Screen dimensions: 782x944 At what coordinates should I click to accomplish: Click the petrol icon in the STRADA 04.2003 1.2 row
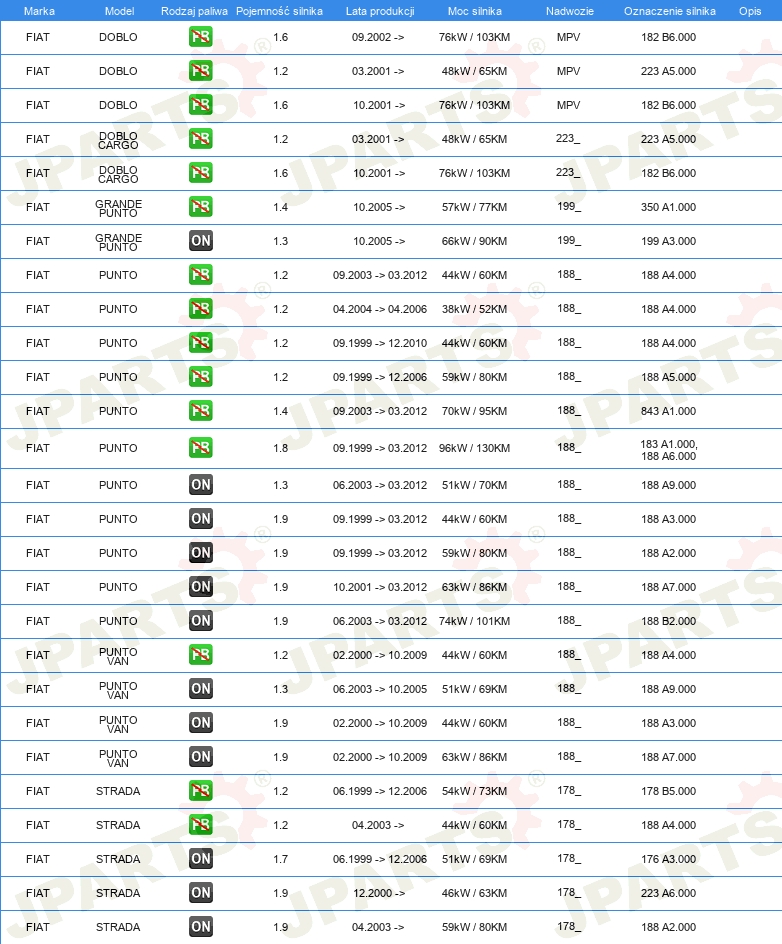tap(200, 825)
